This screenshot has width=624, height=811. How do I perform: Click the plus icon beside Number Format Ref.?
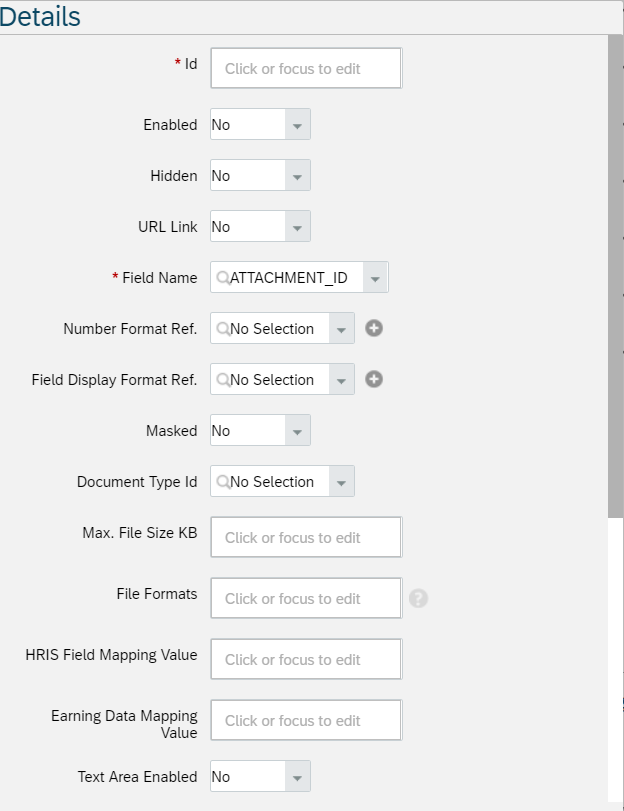[x=374, y=328]
